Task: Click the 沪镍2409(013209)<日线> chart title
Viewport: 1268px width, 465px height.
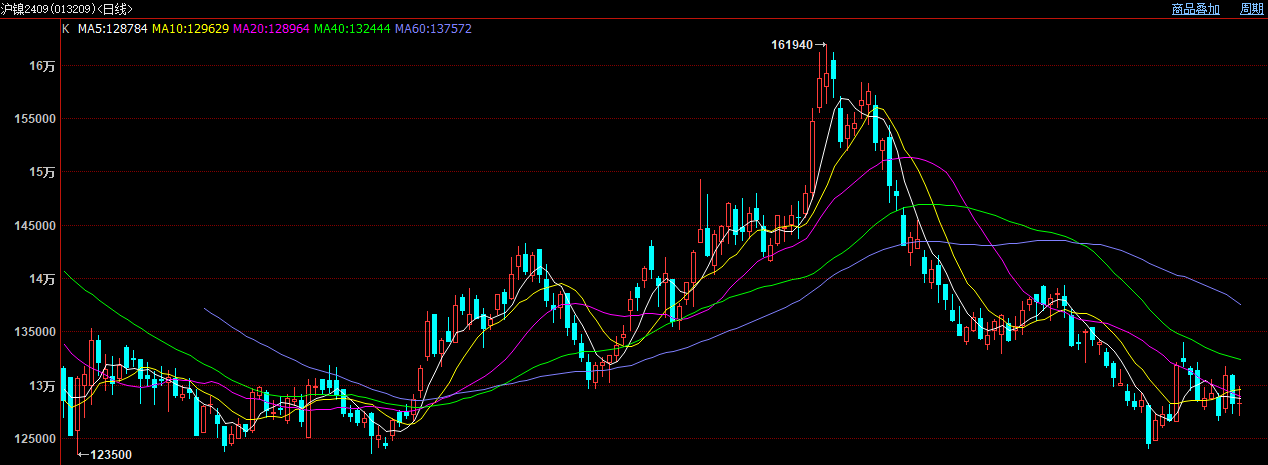Action: tap(66, 9)
